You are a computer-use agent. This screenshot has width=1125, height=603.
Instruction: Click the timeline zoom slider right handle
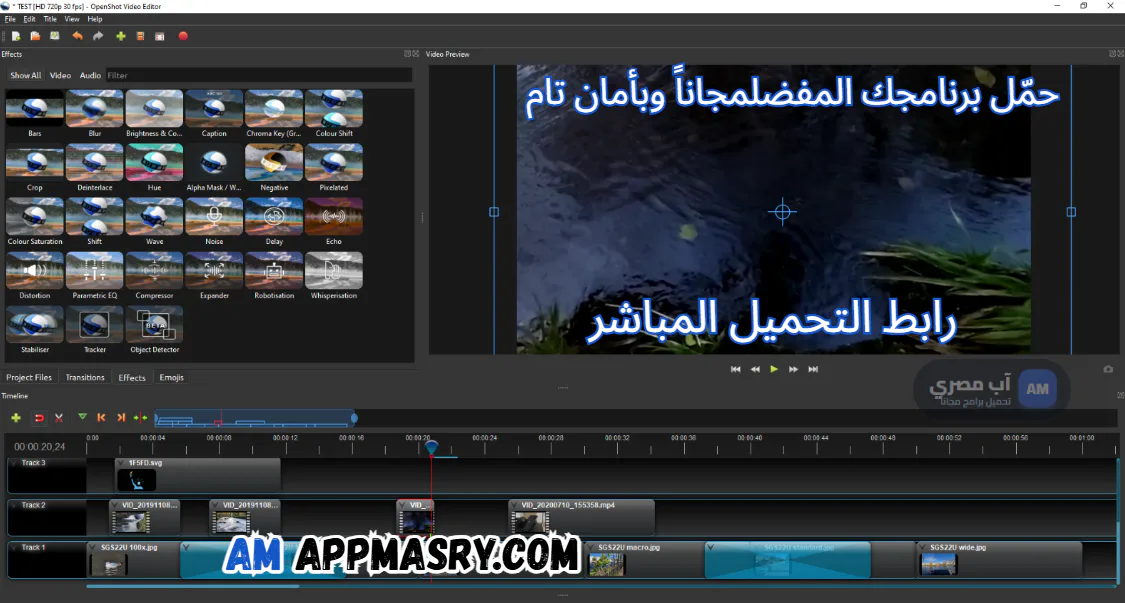[354, 418]
